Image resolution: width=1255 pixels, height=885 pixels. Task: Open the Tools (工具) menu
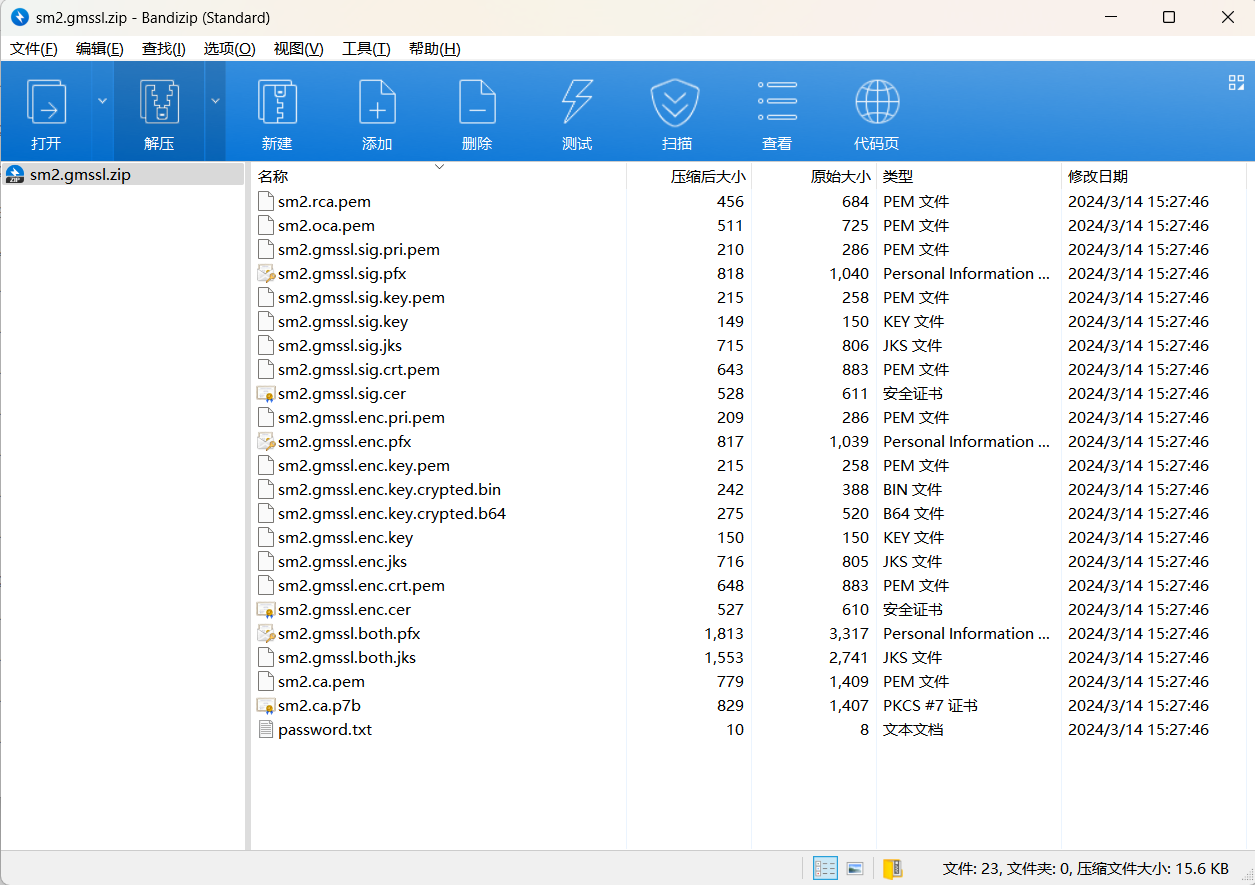coord(365,49)
